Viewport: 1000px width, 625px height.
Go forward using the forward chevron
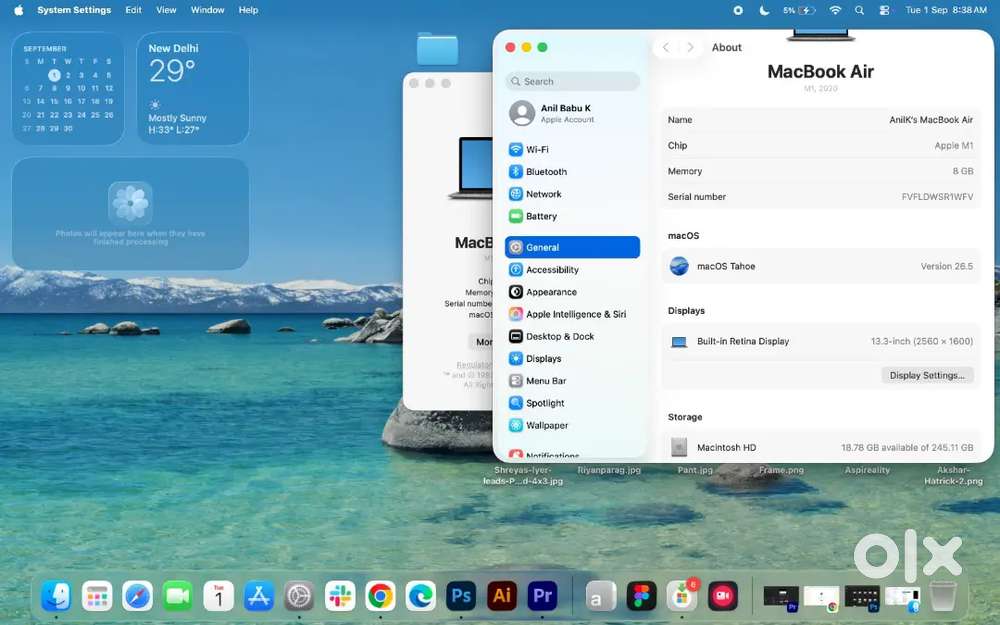click(690, 47)
